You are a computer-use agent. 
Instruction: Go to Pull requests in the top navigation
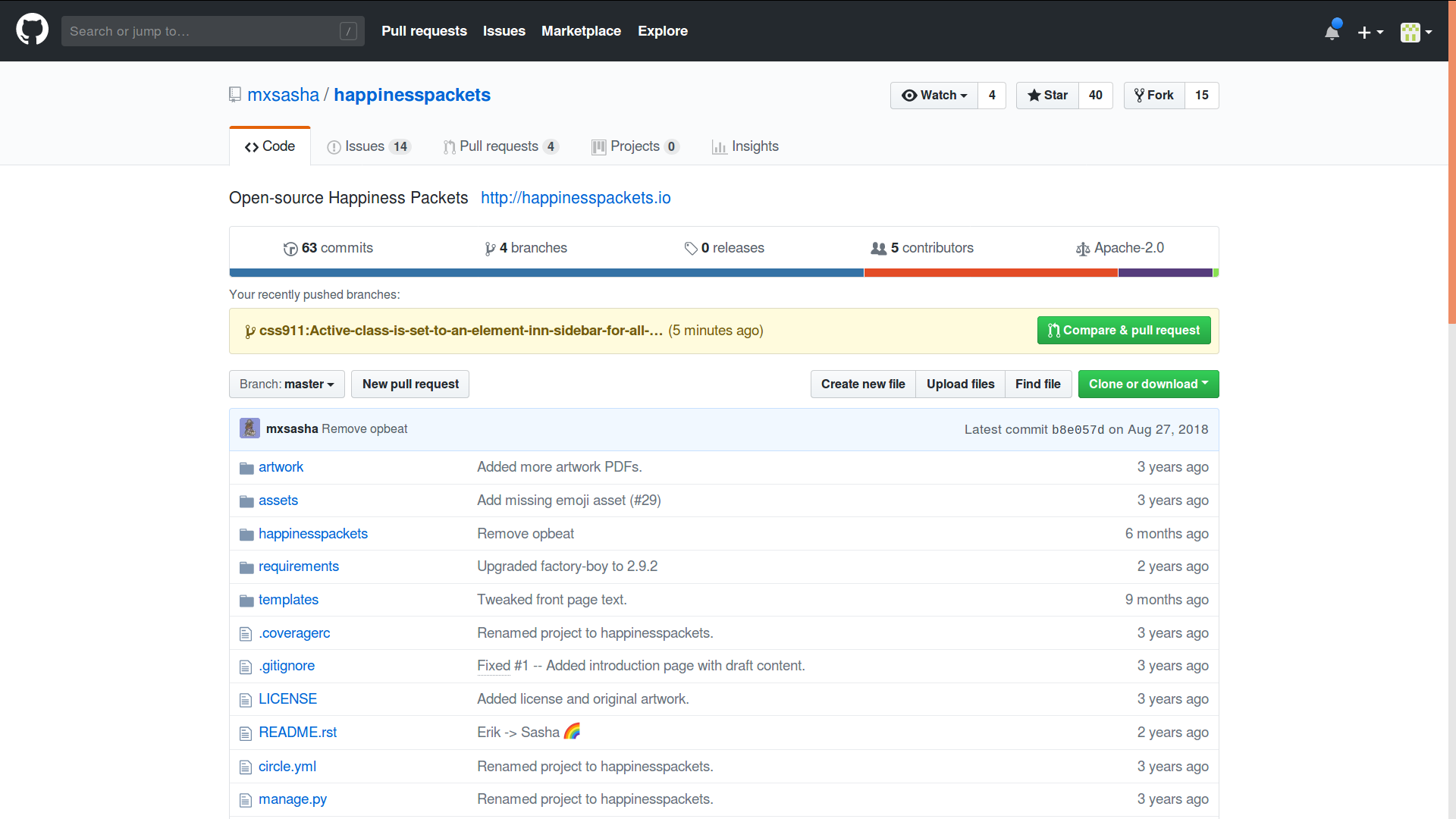424,31
